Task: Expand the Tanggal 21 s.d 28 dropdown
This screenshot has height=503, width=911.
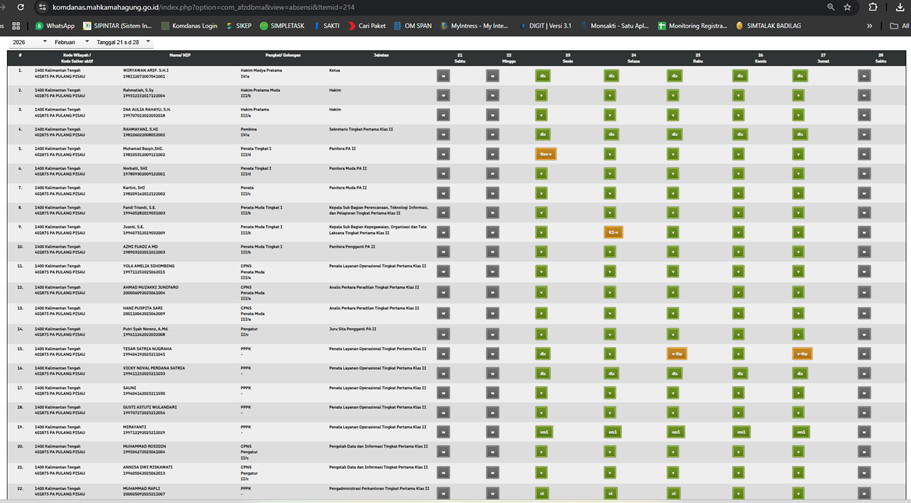Action: tap(123, 42)
